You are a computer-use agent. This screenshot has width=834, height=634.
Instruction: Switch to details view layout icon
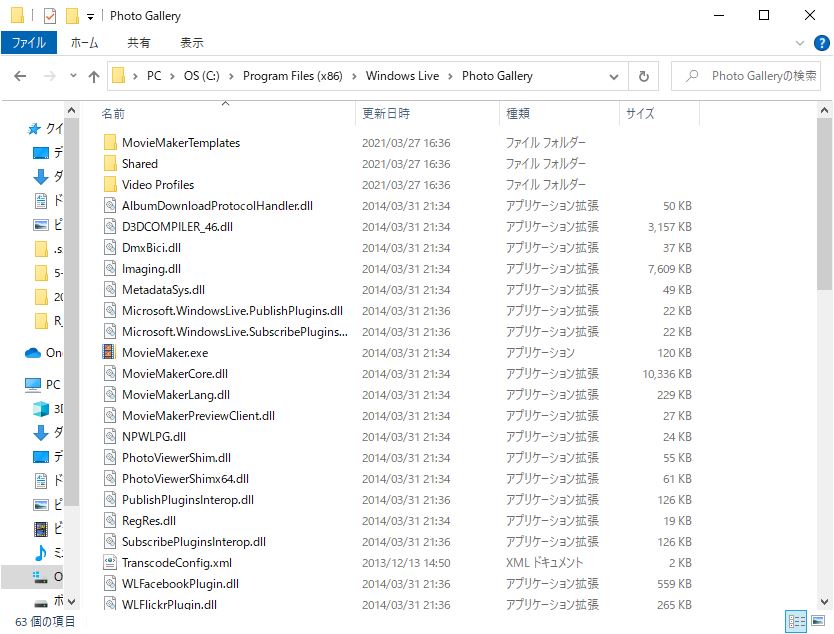point(796,621)
